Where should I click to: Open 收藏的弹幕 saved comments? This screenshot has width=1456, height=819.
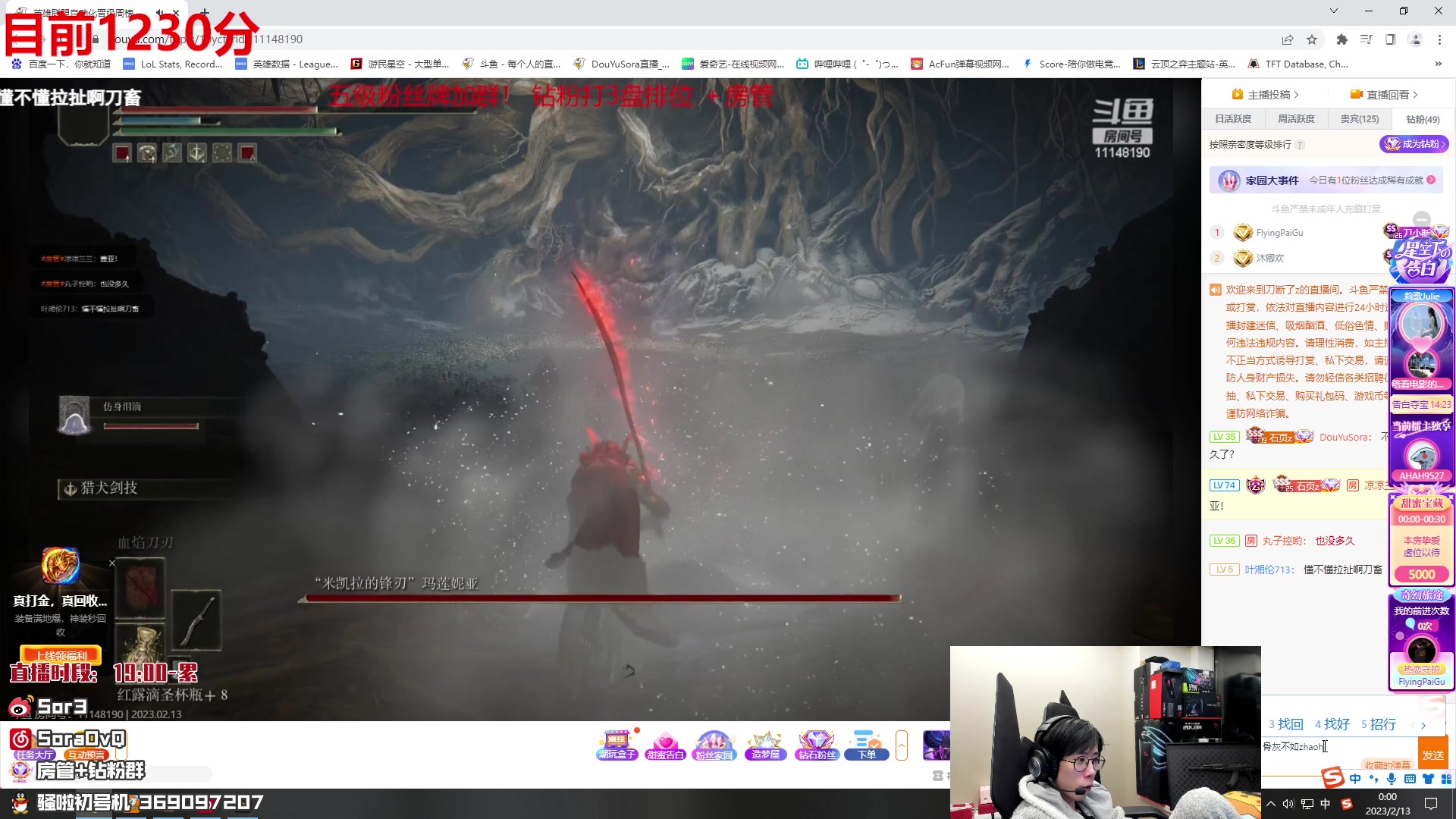coord(1386,765)
